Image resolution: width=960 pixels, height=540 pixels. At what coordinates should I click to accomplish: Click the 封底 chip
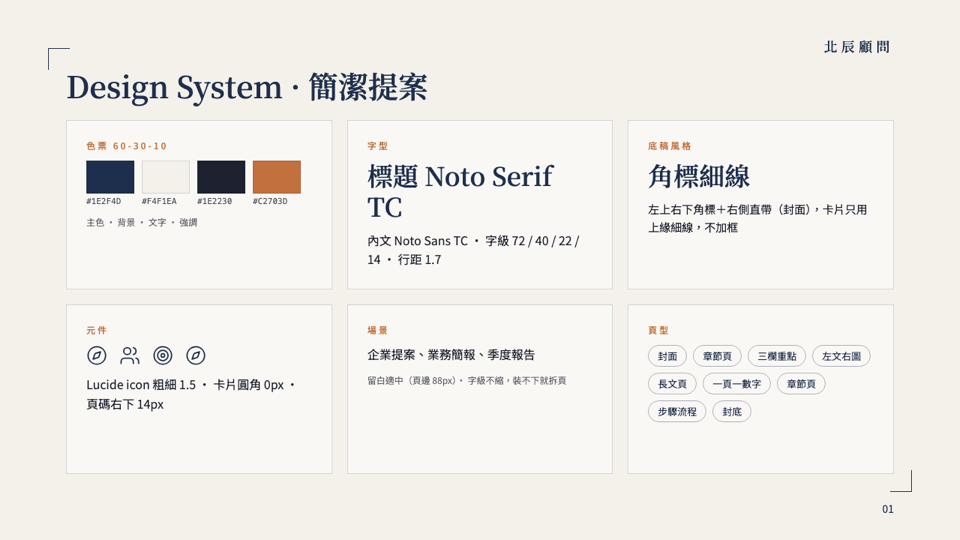[x=732, y=411]
